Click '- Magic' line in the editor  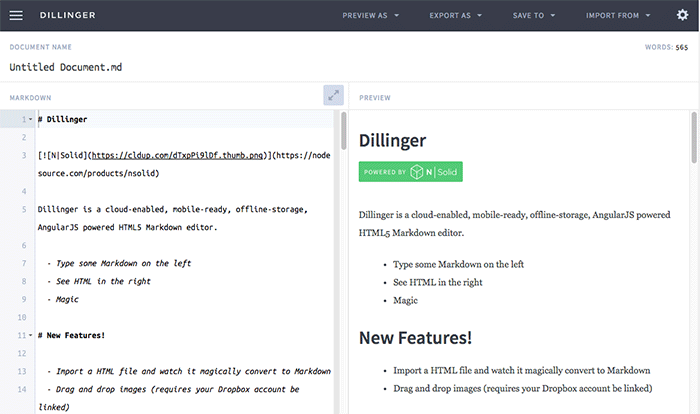[x=63, y=299]
